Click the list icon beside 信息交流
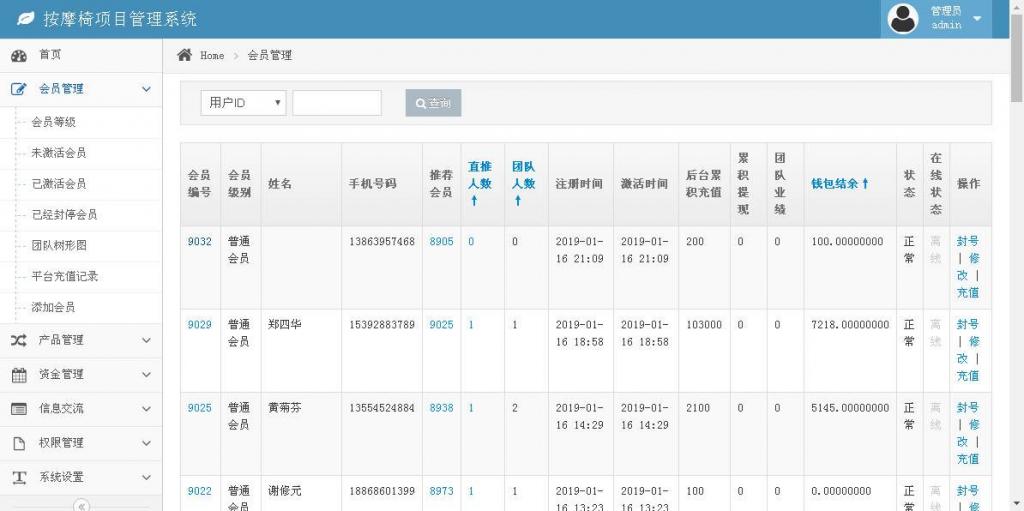Screen dimensions: 1024x511 tap(18, 409)
